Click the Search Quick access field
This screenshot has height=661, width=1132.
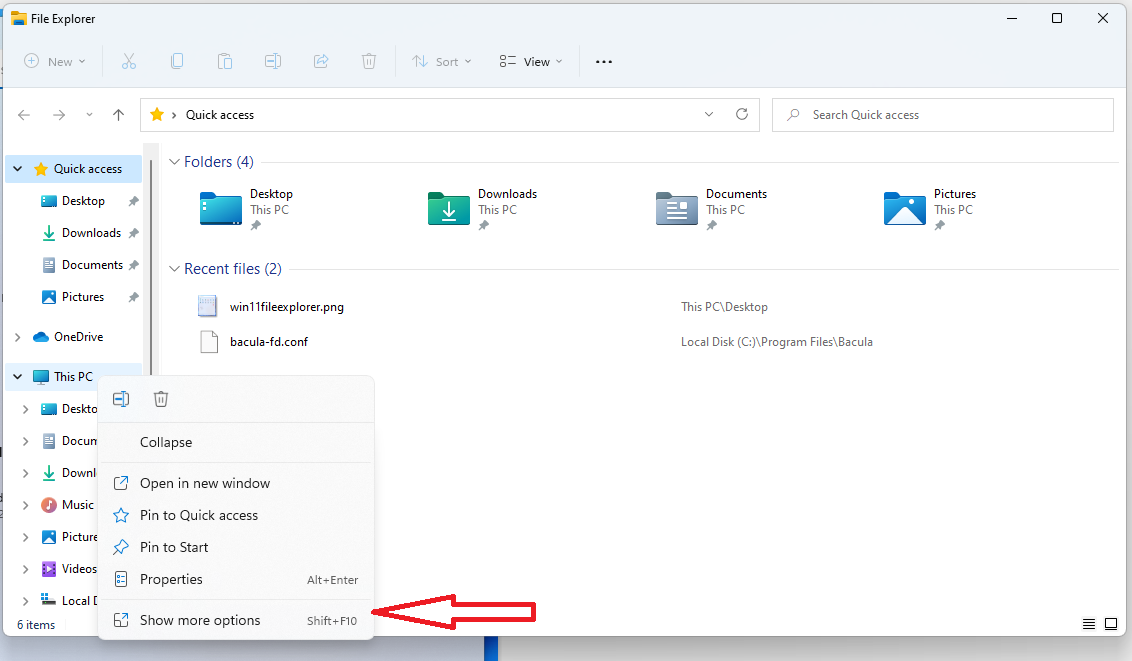(943, 115)
